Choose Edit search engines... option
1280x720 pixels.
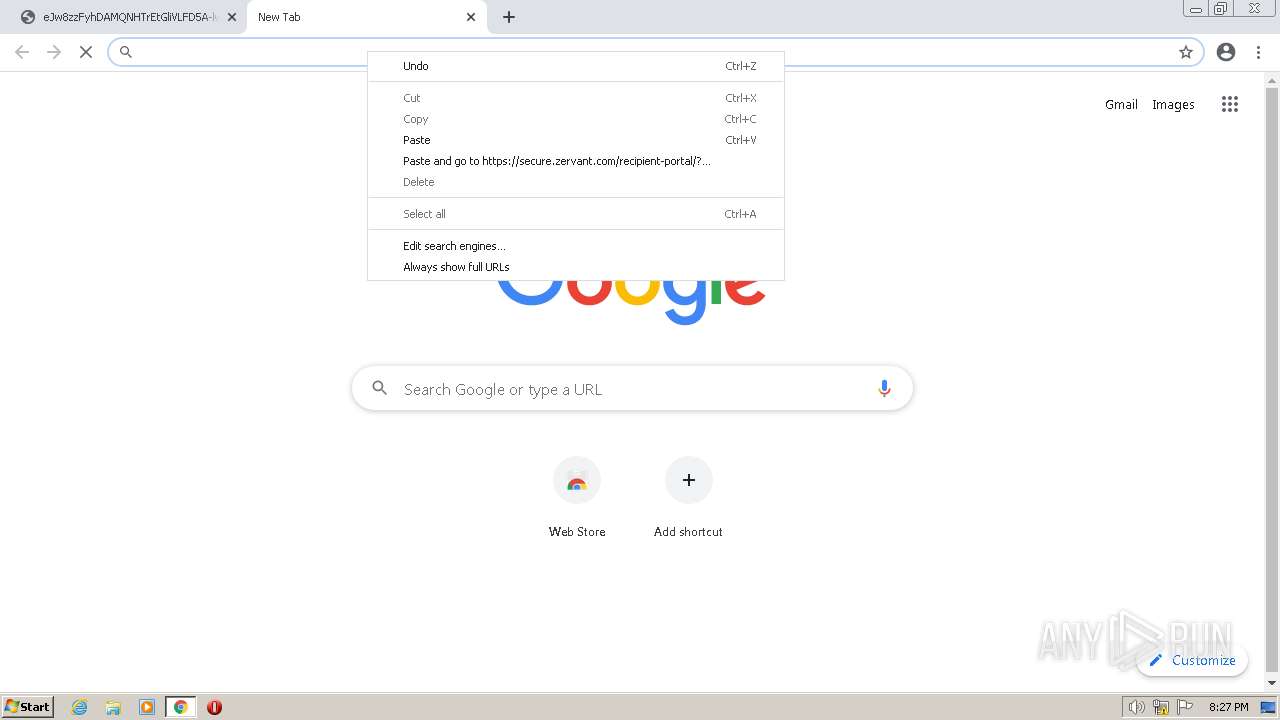point(576,246)
